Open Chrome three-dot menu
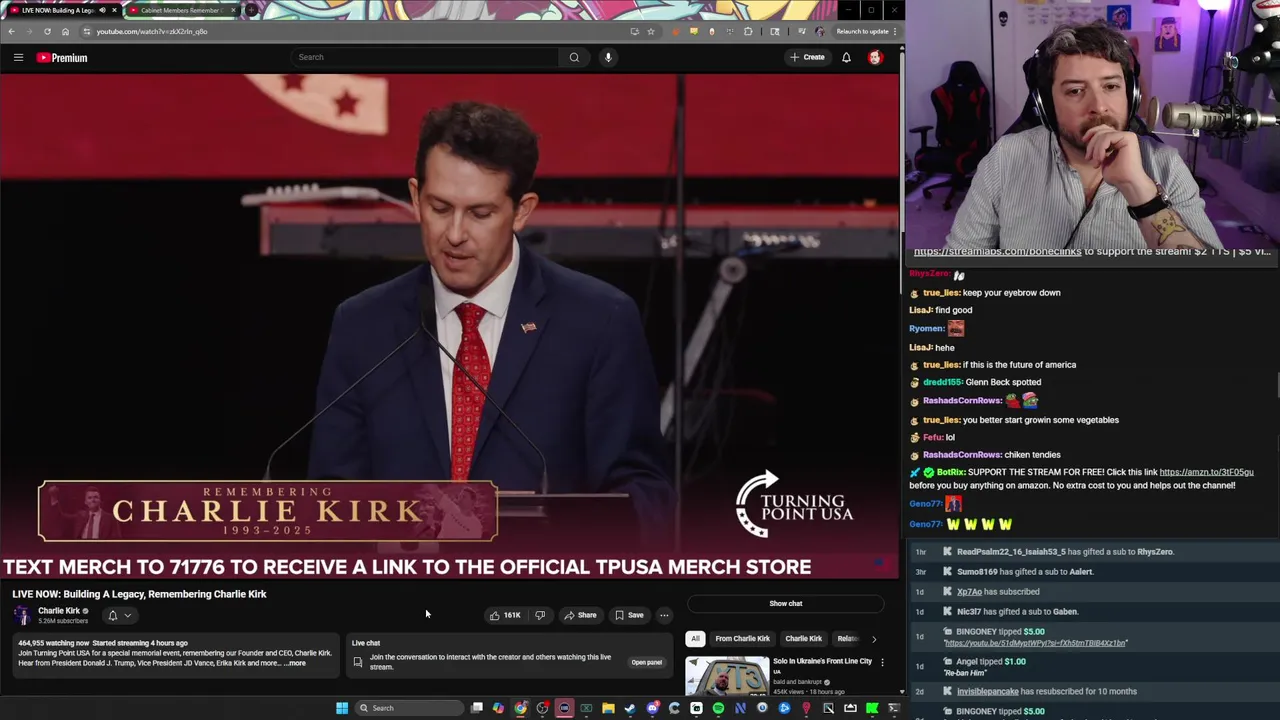The image size is (1280, 720). pos(895,31)
